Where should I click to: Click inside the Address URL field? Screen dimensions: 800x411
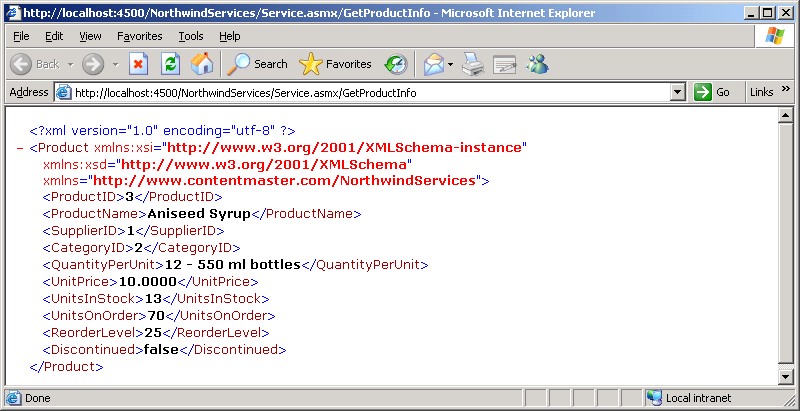pos(370,92)
